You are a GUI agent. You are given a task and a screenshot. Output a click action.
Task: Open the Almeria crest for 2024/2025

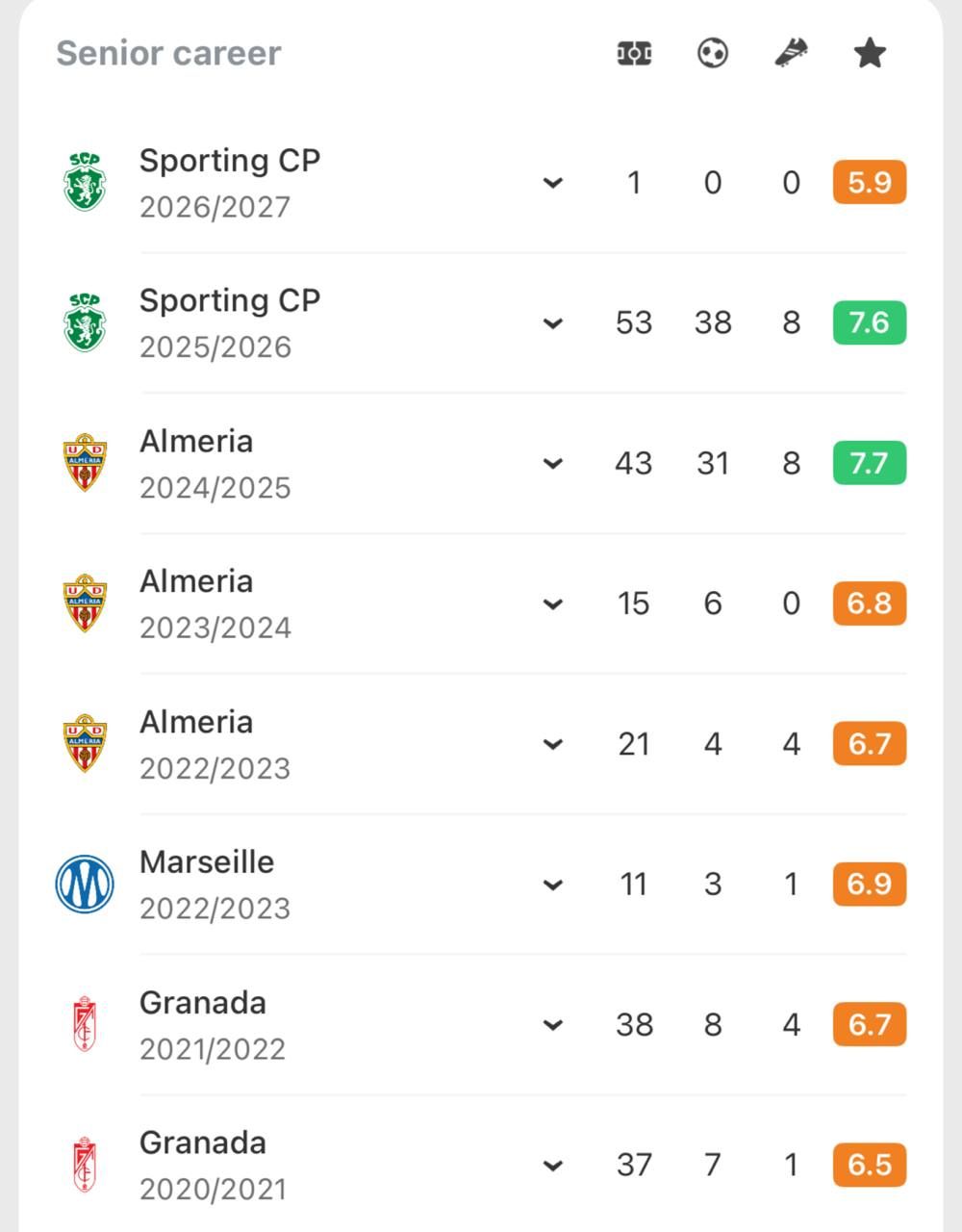coord(85,463)
